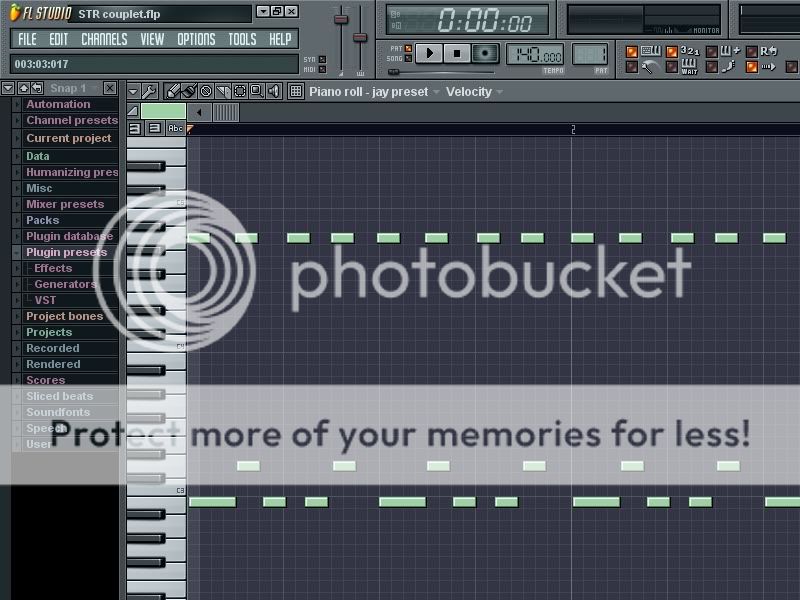Select the paint brush tool
This screenshot has height=600, width=800.
coord(188,91)
